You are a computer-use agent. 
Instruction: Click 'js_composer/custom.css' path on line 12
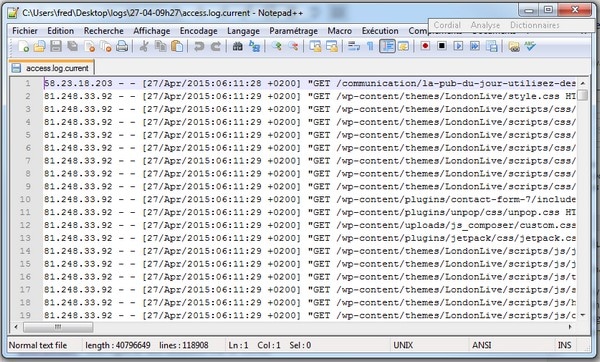514,225
